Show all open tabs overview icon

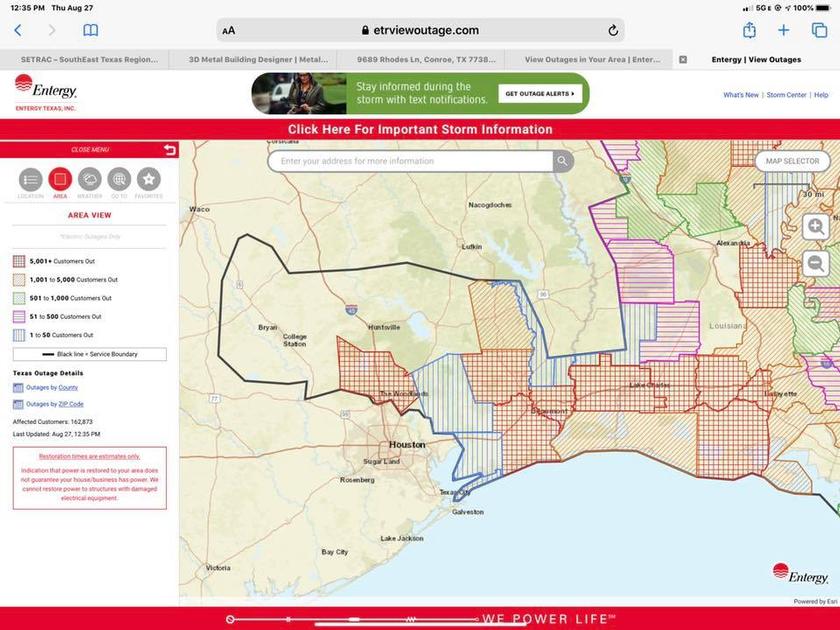tap(820, 31)
